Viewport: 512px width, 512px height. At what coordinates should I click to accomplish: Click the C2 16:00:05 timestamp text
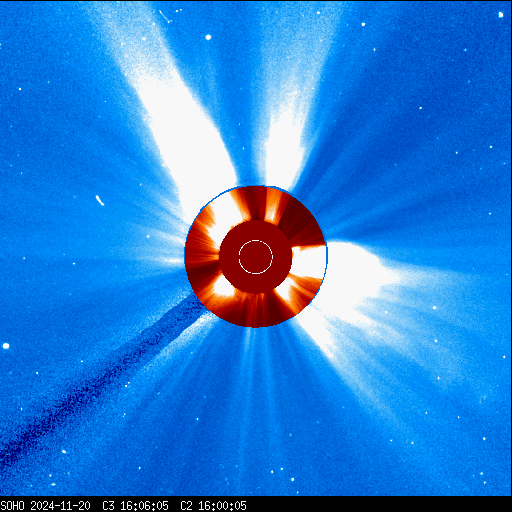tap(213, 506)
